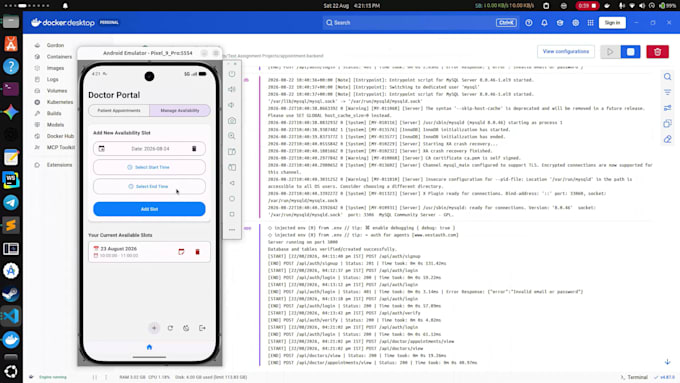The height and width of the screenshot is (383, 680).
Task: Open MCP Toolkit in sidebar
Action: click(61, 147)
